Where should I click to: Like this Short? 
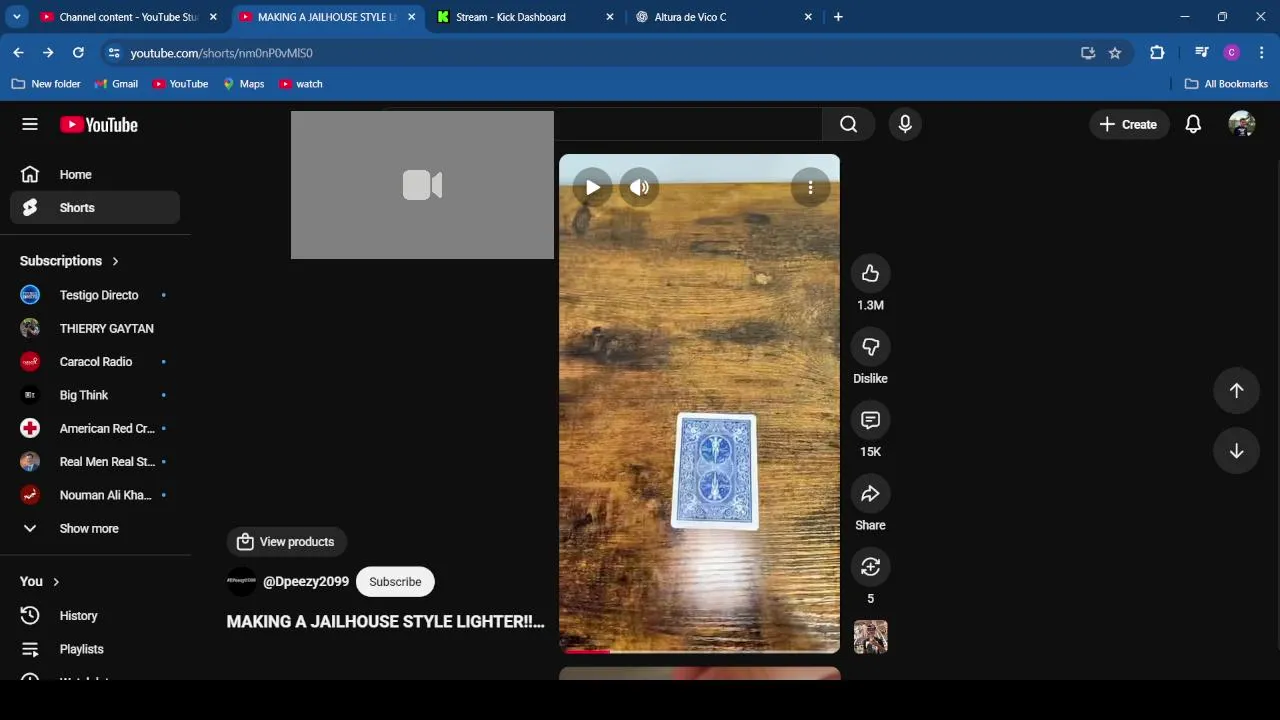[x=870, y=273]
